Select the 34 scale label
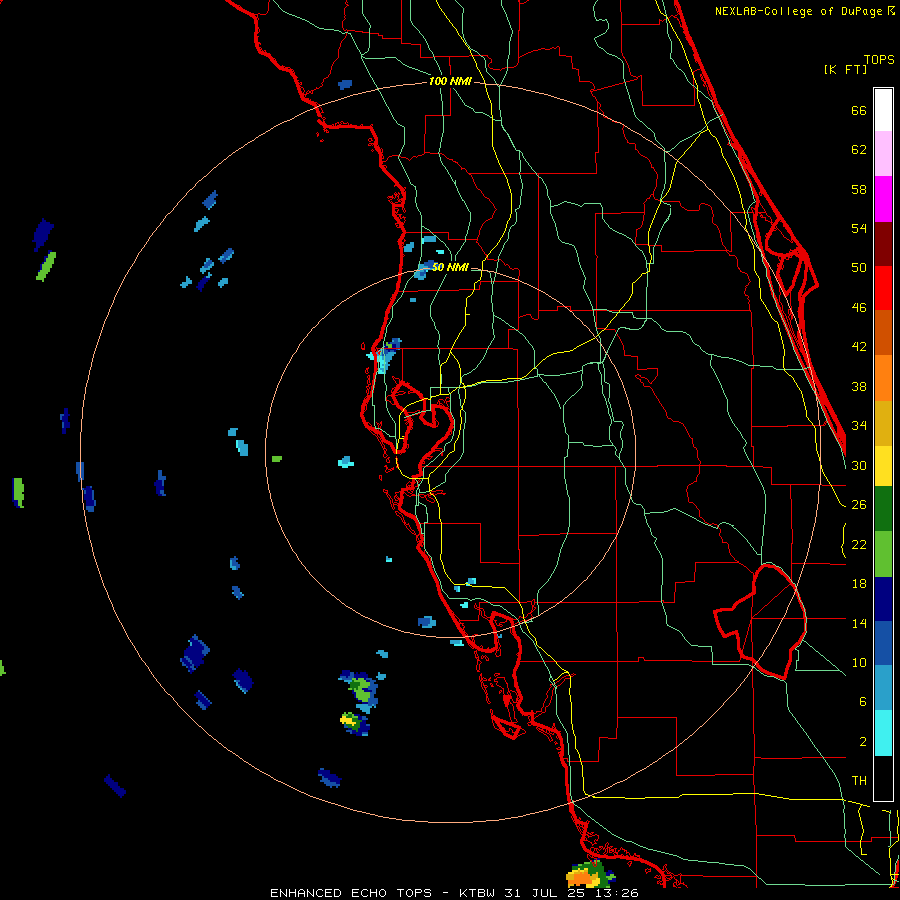Image resolution: width=900 pixels, height=900 pixels. pyautogui.click(x=859, y=425)
